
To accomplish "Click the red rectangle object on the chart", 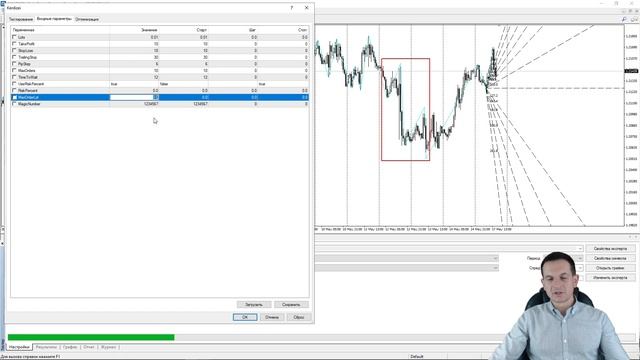I will [405, 109].
